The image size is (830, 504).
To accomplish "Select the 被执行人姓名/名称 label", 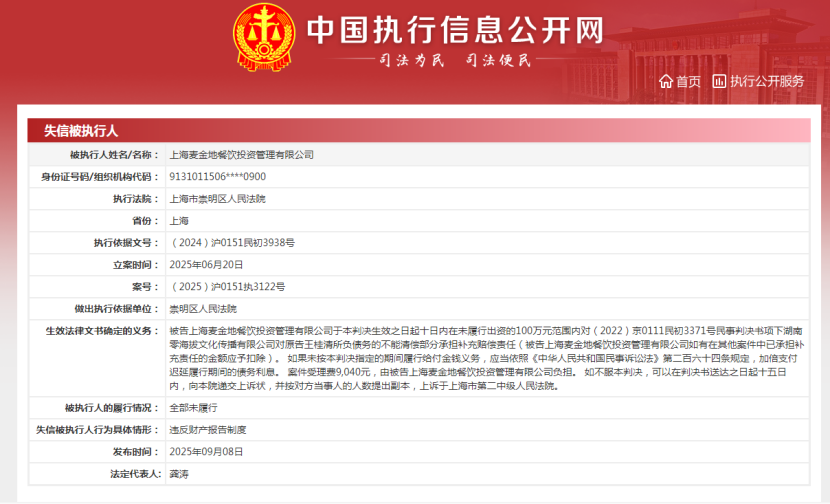I will [114, 155].
